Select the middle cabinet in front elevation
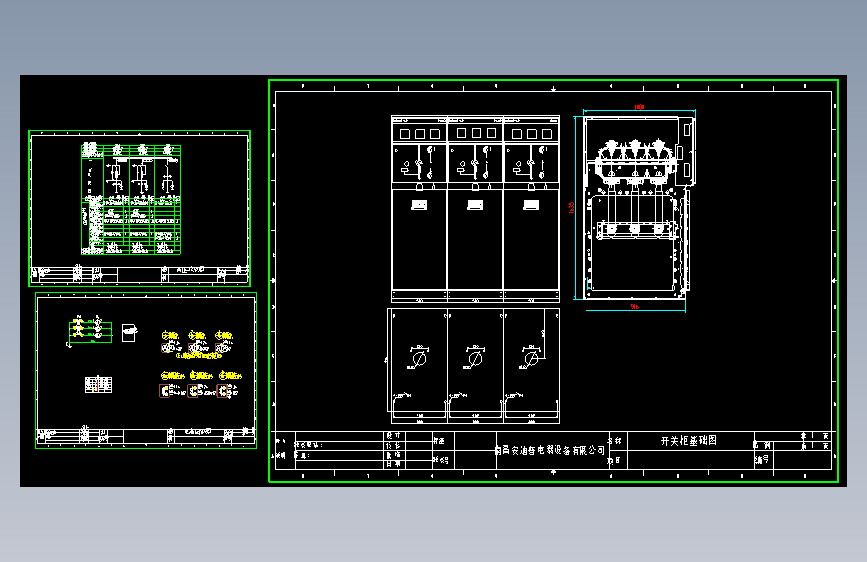867x562 pixels. (475, 209)
